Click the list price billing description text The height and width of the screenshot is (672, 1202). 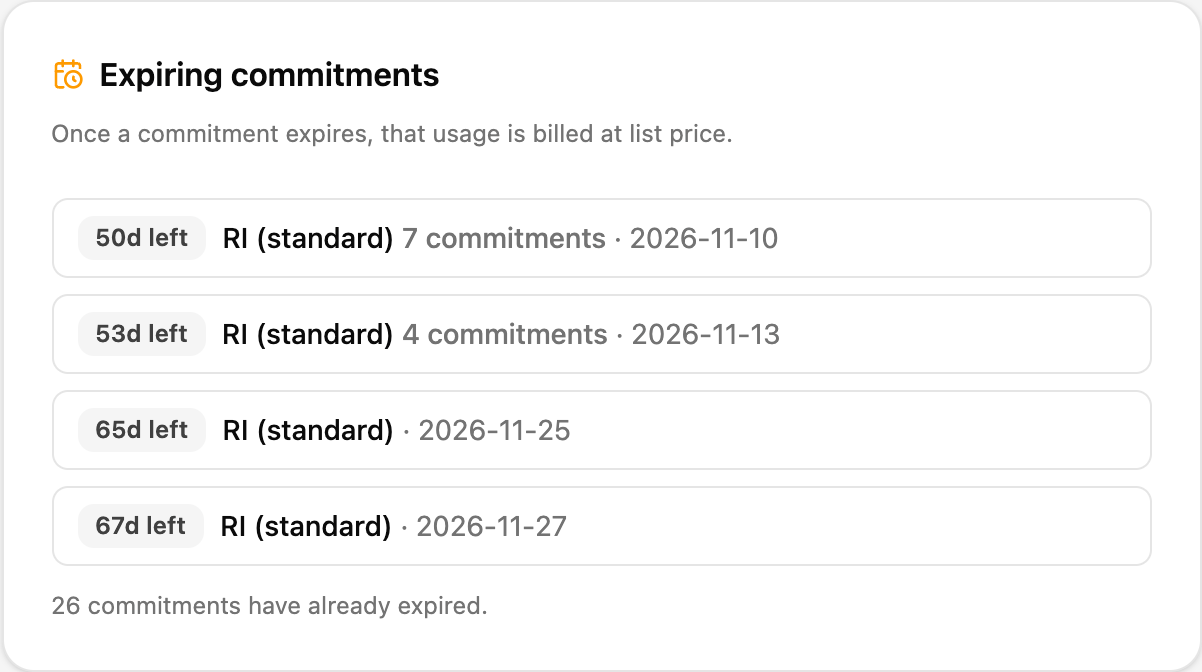[392, 134]
